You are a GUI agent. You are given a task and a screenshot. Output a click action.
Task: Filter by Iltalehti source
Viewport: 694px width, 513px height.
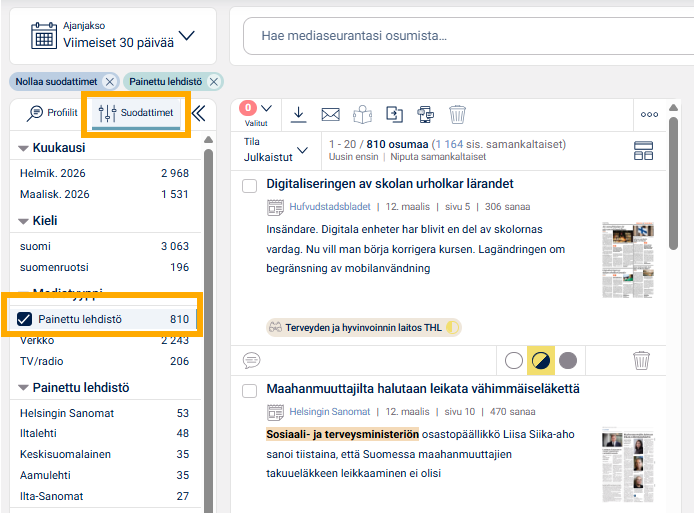(x=104, y=433)
